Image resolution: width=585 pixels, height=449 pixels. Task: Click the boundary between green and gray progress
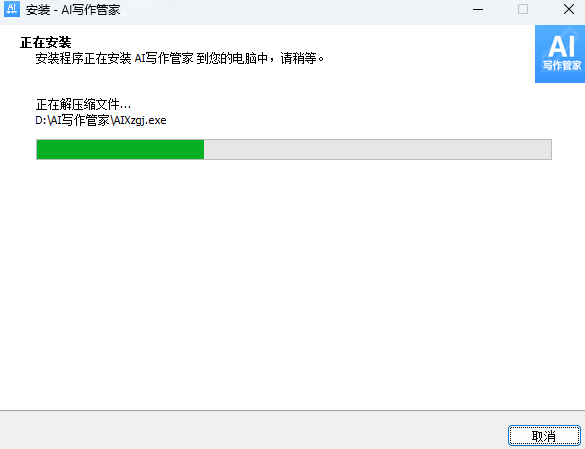pyautogui.click(x=204, y=150)
